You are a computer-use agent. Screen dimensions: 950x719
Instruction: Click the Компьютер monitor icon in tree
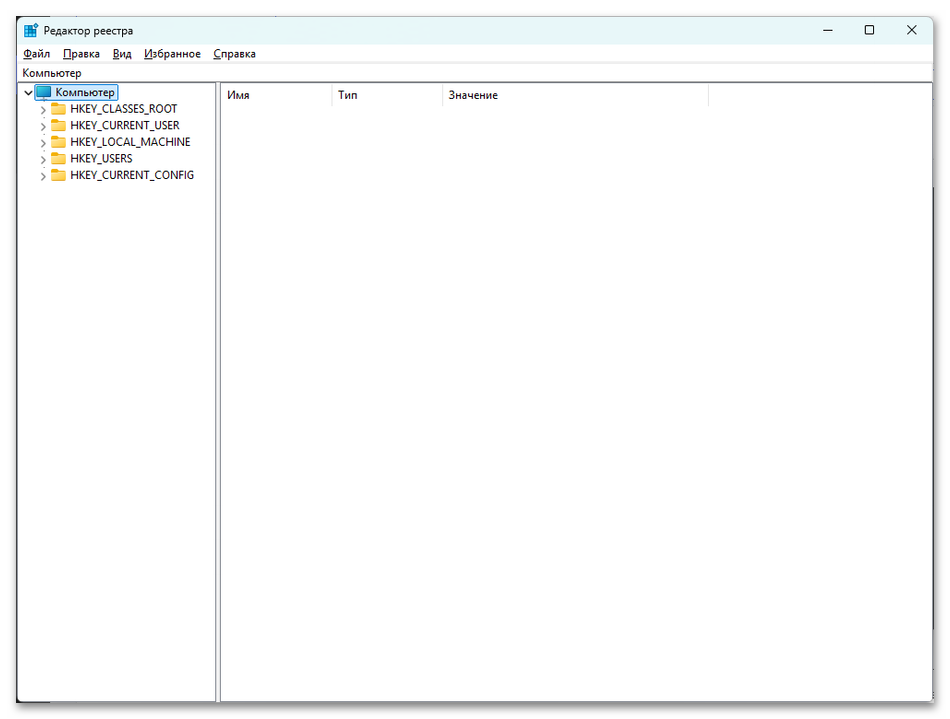(44, 93)
